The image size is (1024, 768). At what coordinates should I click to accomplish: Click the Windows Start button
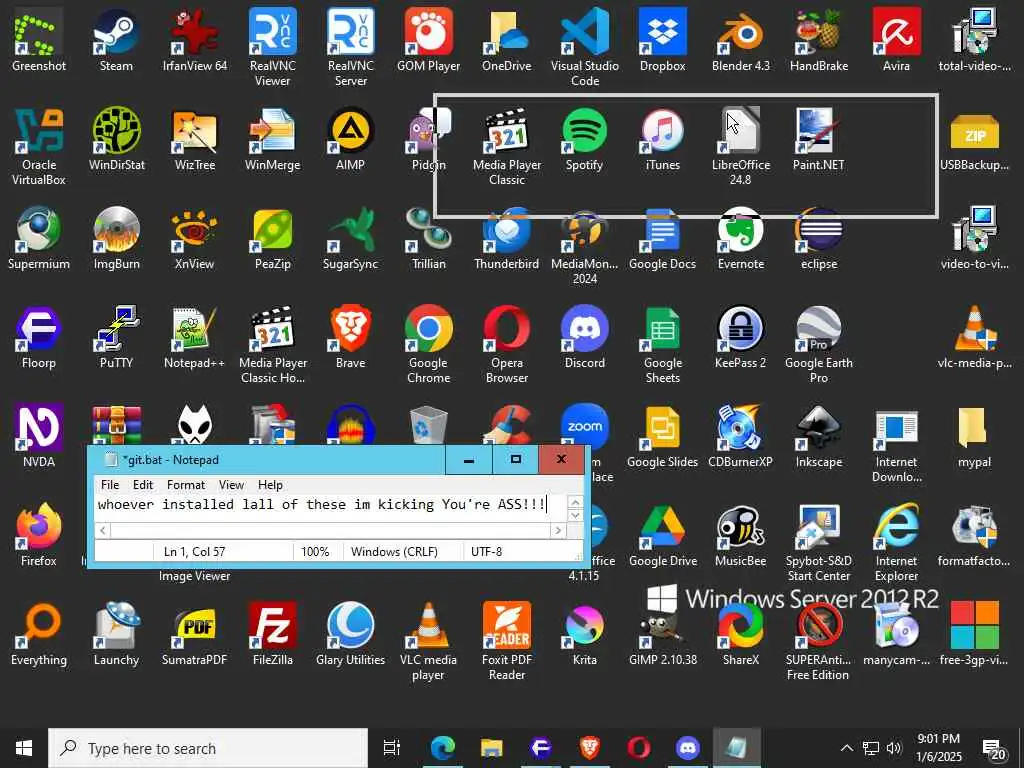[24, 748]
